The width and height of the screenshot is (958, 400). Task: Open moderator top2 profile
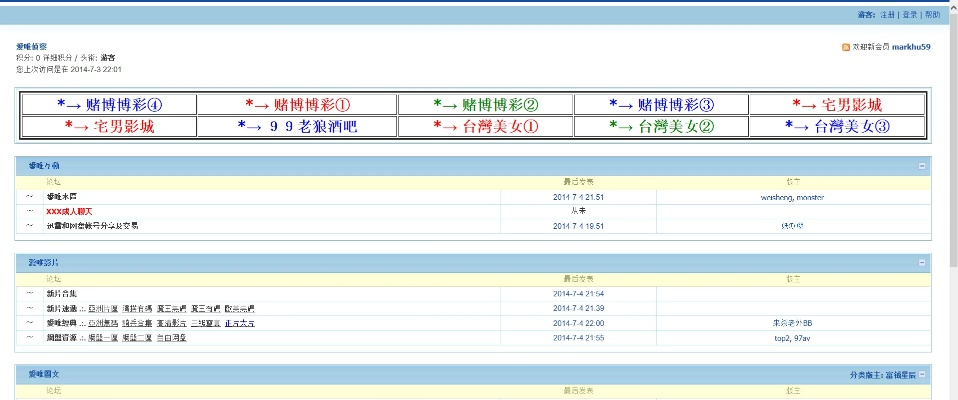(x=783, y=338)
